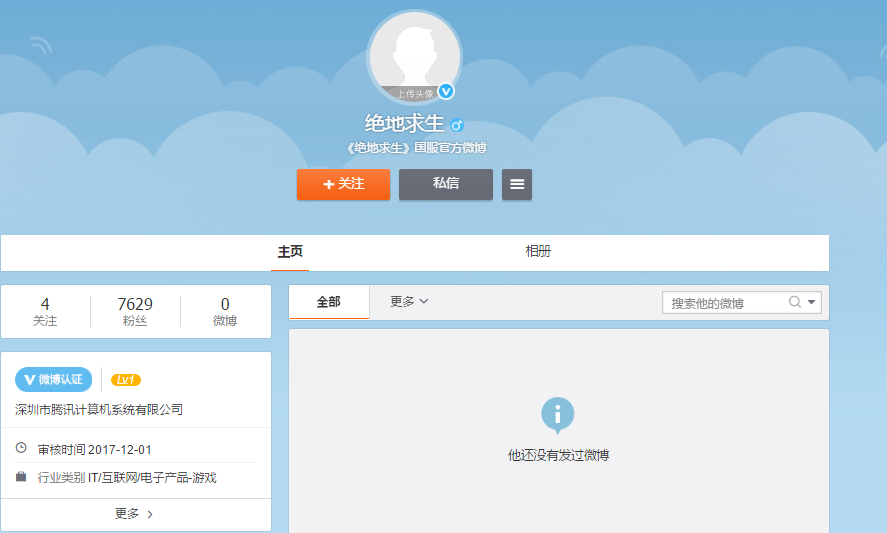Follow the account with +关注 button
The height and width of the screenshot is (533, 887).
343,184
